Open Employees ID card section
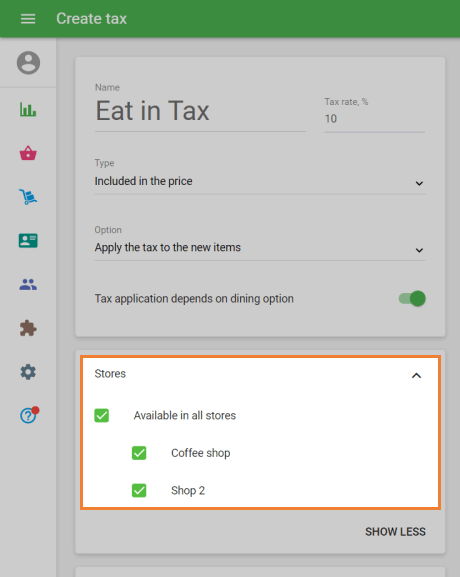Viewport: 460px width, 577px height. (x=28, y=241)
